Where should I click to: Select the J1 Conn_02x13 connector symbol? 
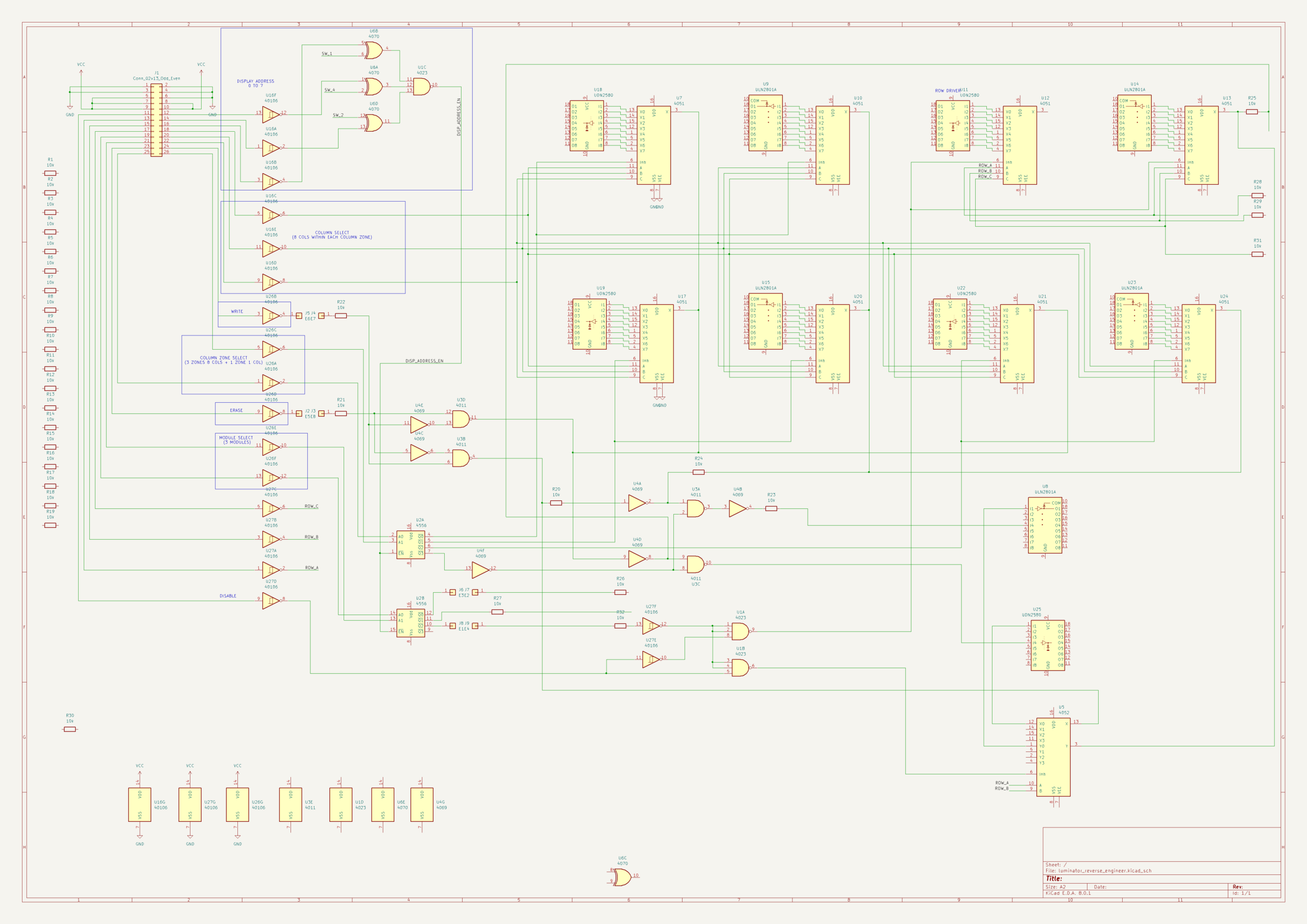(156, 119)
